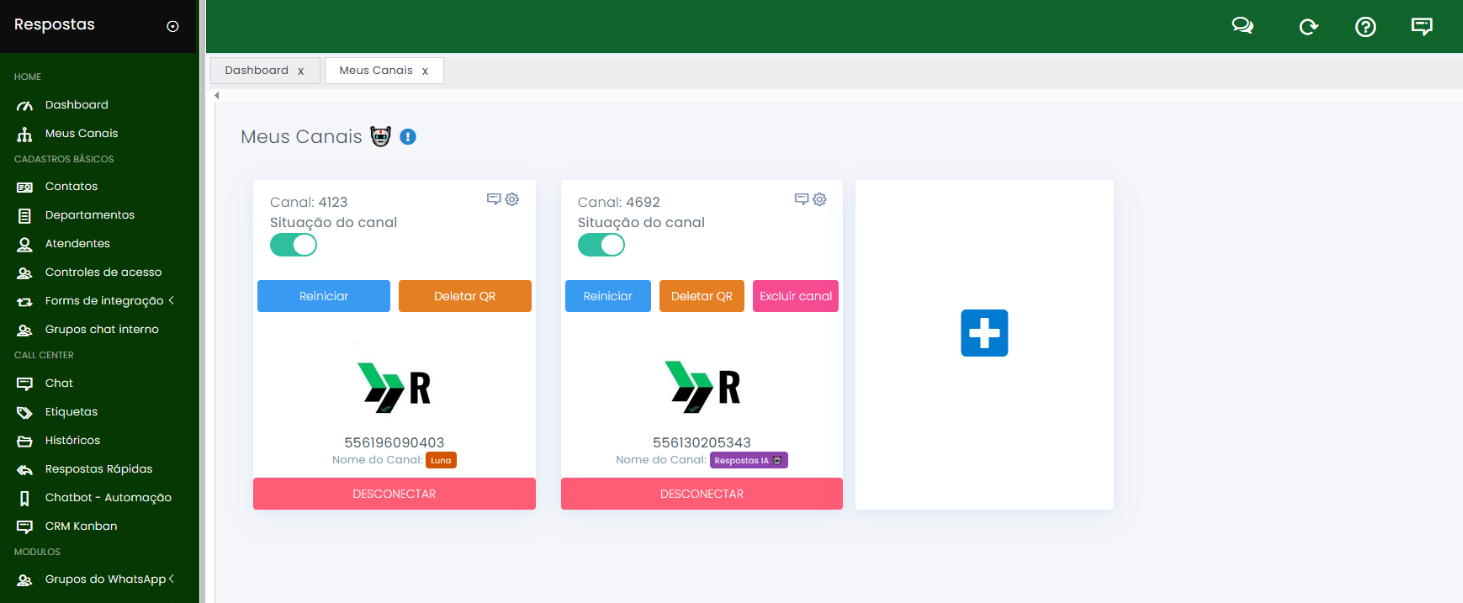Add a new channel with plus icon
The image size is (1463, 603).
pos(984,333)
